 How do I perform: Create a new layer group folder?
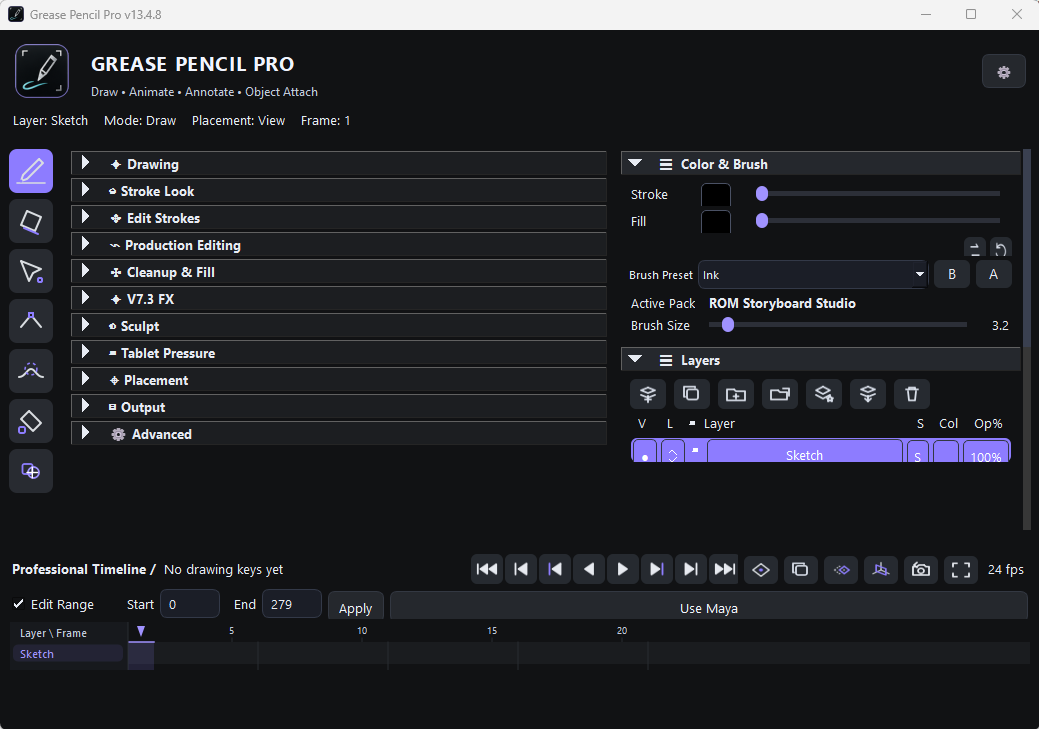click(x=736, y=394)
